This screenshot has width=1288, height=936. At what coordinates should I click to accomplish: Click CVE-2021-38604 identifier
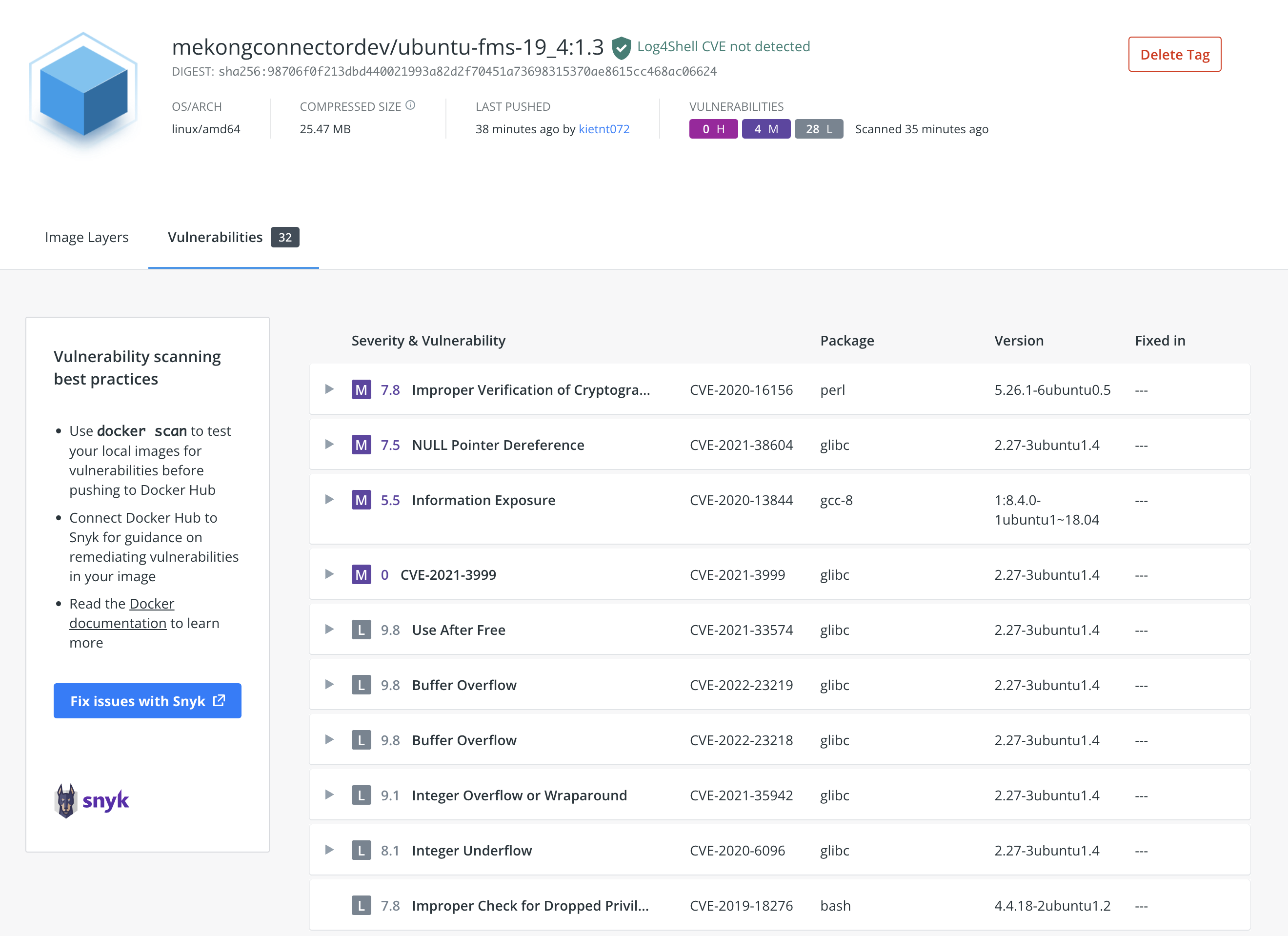(741, 445)
